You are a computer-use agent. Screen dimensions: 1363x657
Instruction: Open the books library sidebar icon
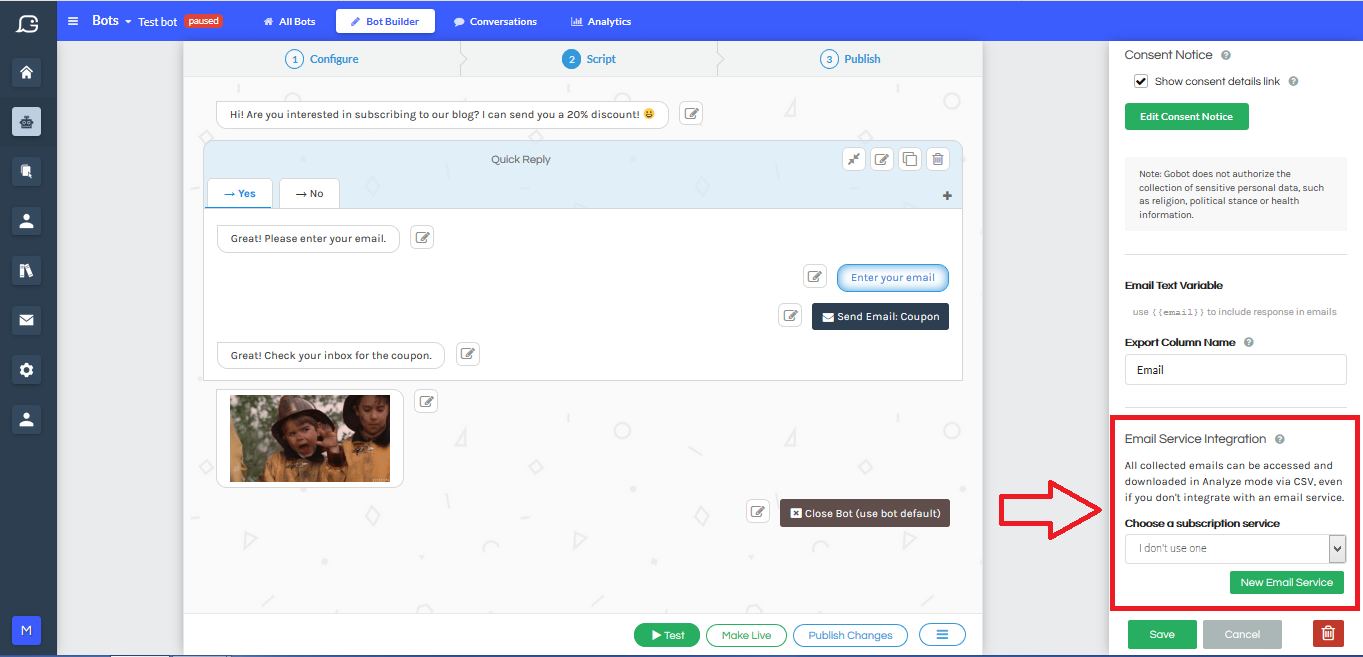[x=27, y=270]
